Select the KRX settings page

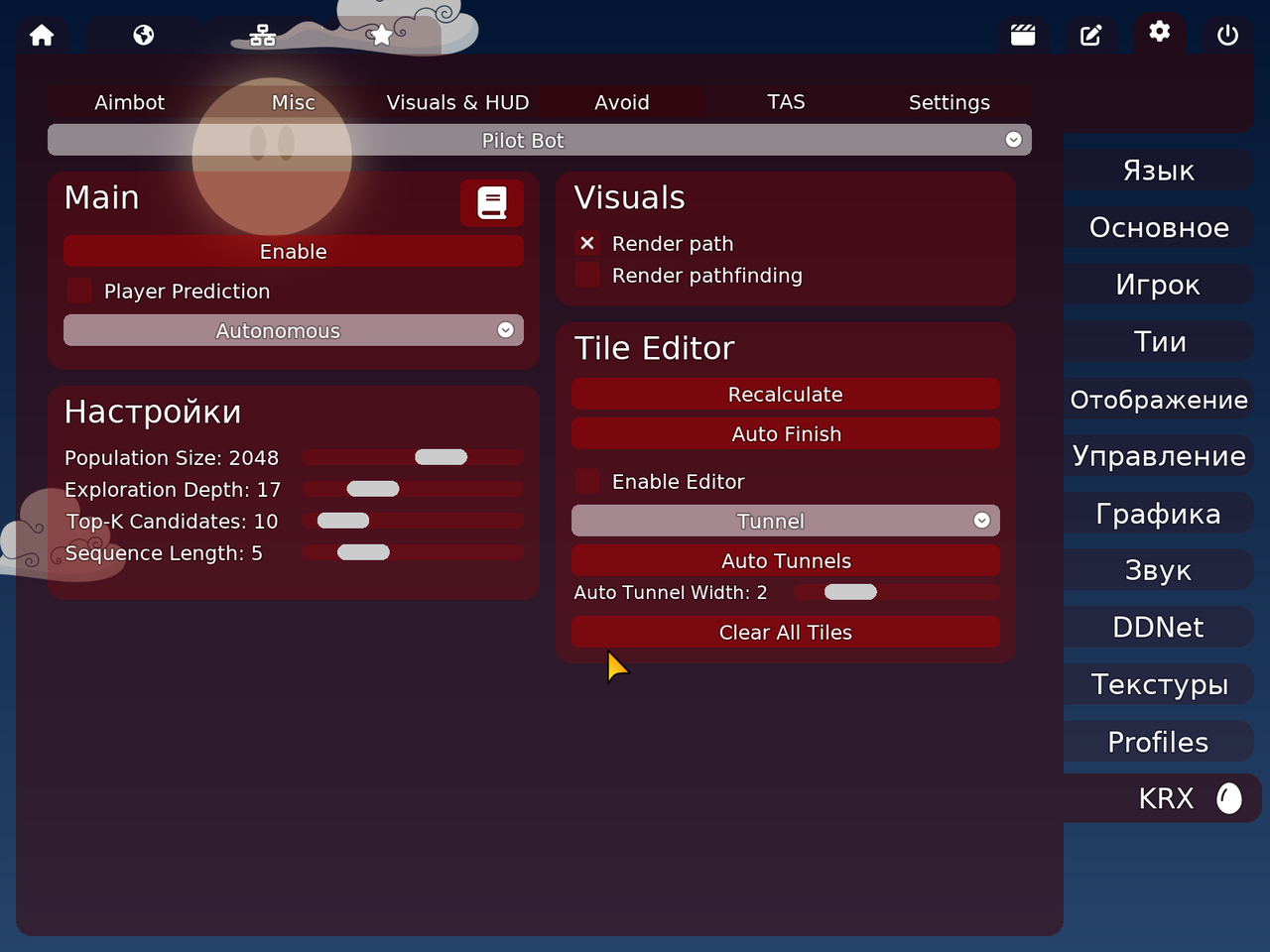pos(1161,798)
